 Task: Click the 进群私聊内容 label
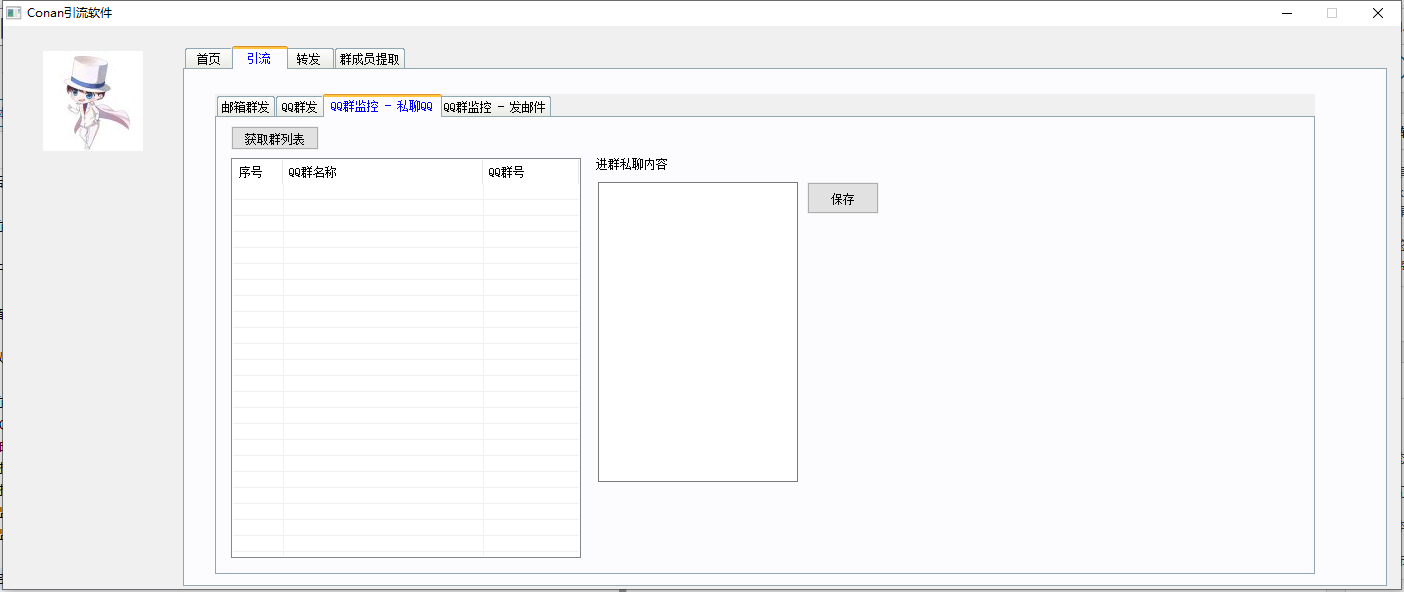pyautogui.click(x=631, y=165)
